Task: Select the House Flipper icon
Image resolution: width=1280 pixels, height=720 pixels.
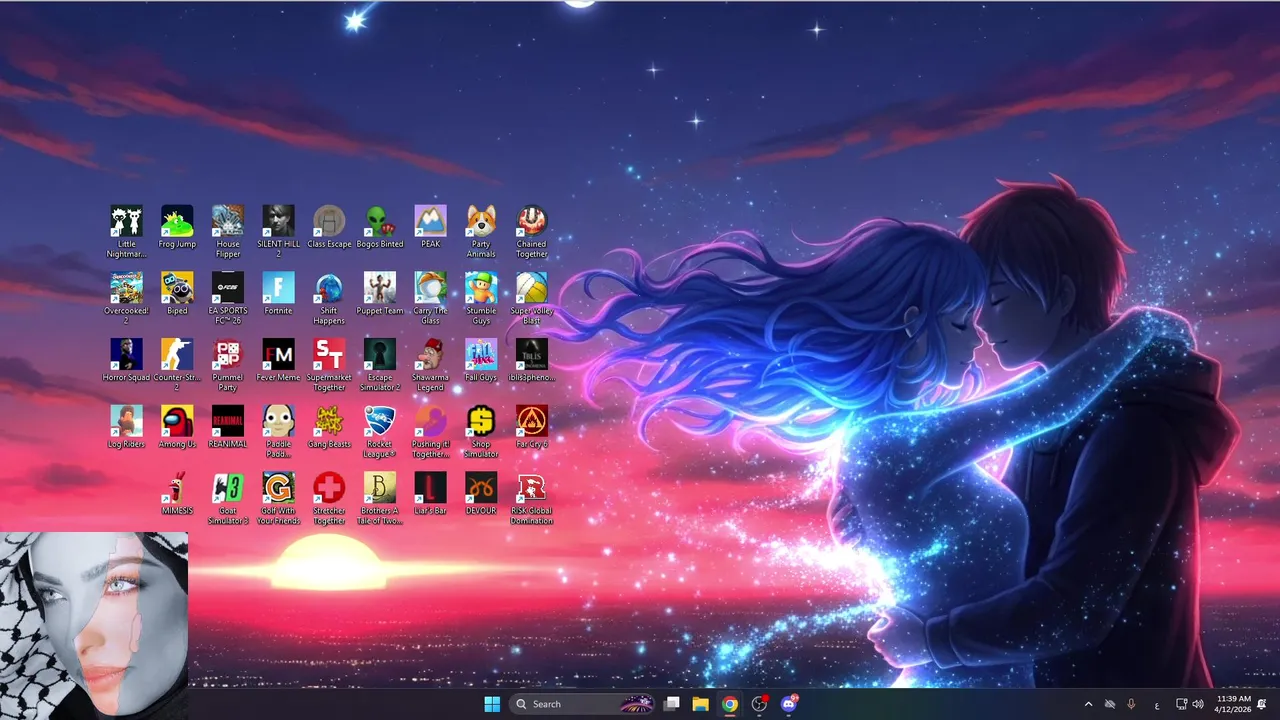Action: (x=228, y=231)
